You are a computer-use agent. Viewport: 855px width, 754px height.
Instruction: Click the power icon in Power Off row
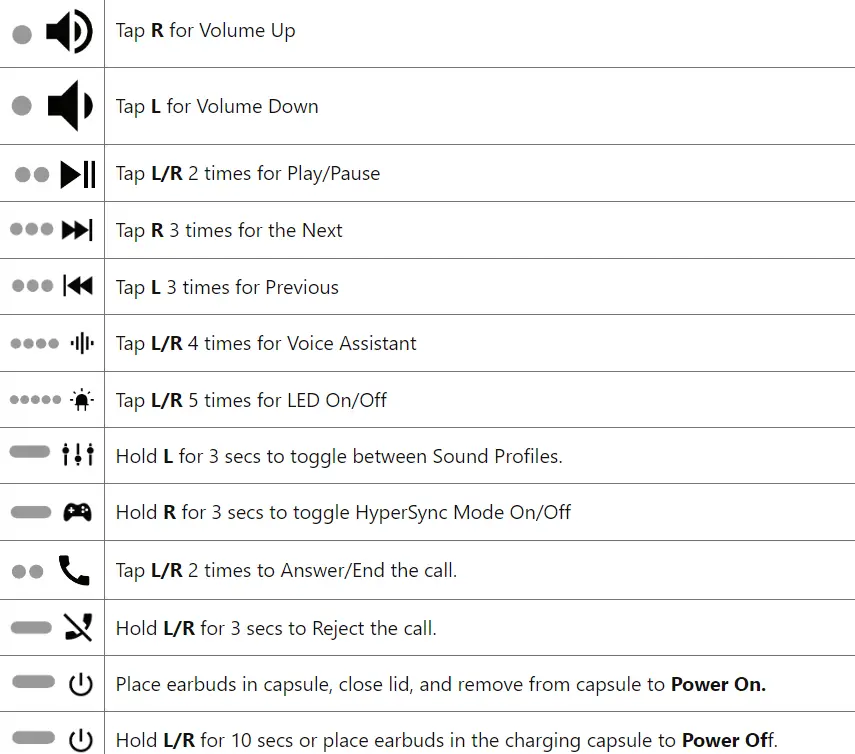click(80, 740)
